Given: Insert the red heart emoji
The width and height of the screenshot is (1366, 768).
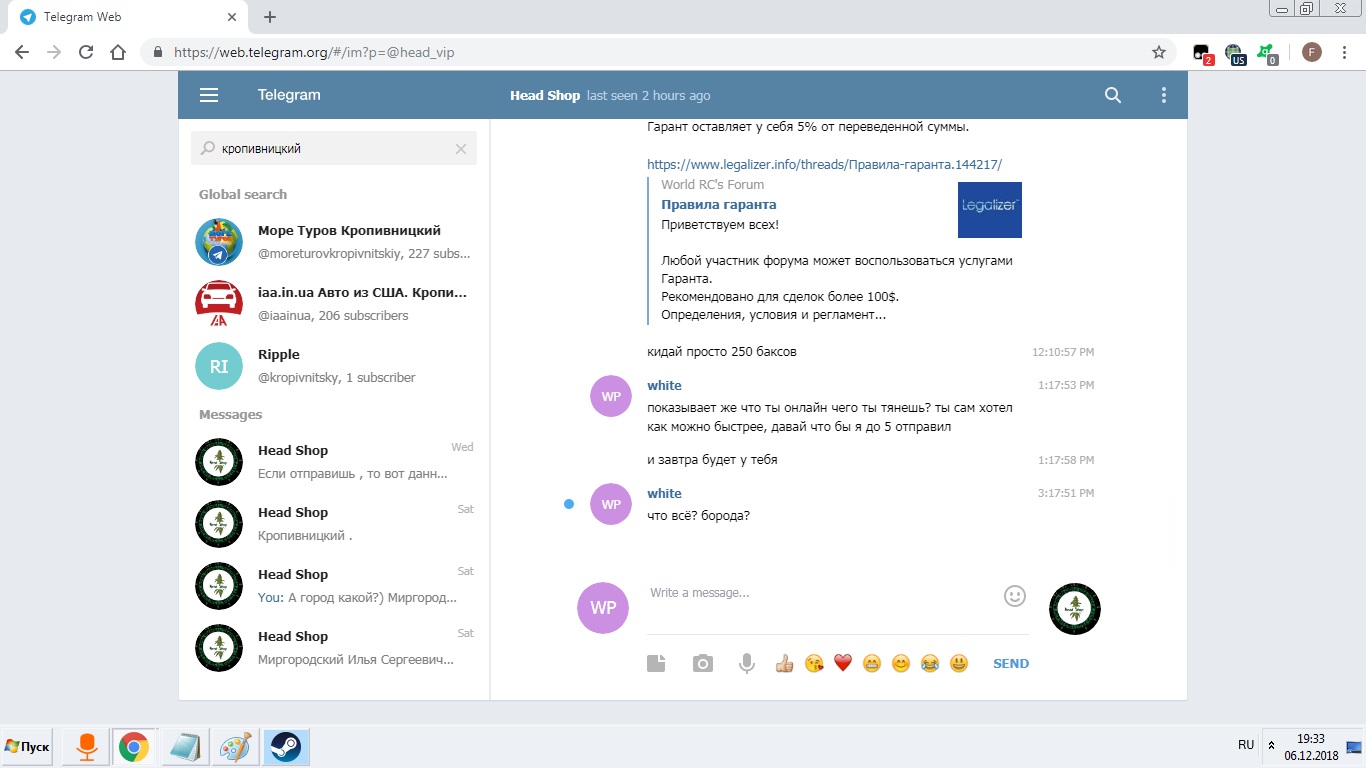Looking at the screenshot, I should (x=843, y=663).
